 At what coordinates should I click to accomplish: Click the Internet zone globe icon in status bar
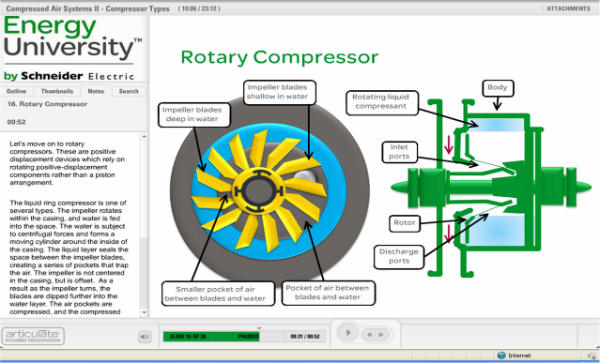click(501, 355)
